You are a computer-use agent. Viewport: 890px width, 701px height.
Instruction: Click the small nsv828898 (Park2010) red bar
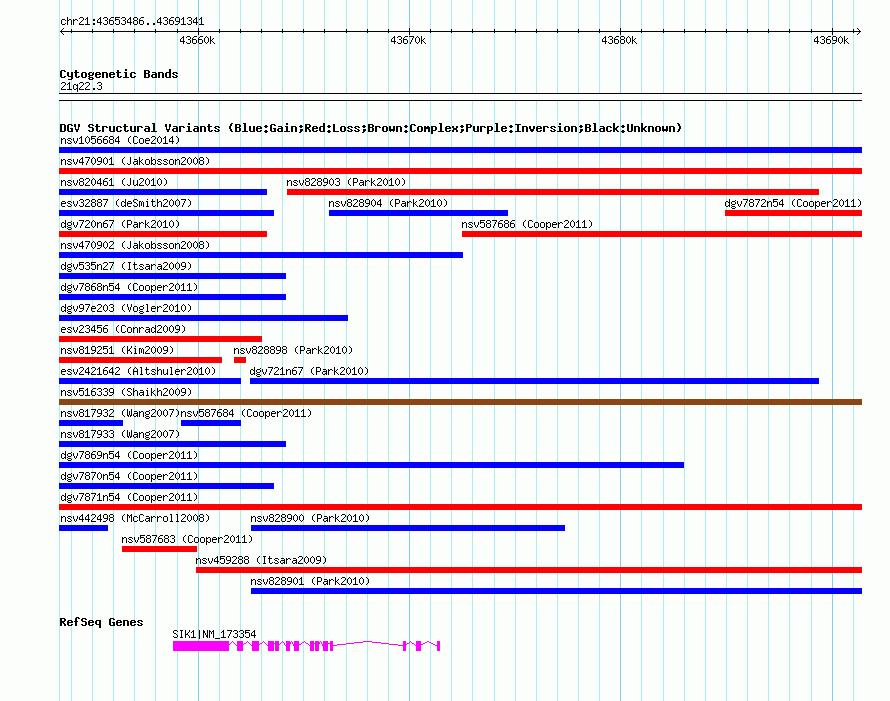240,360
